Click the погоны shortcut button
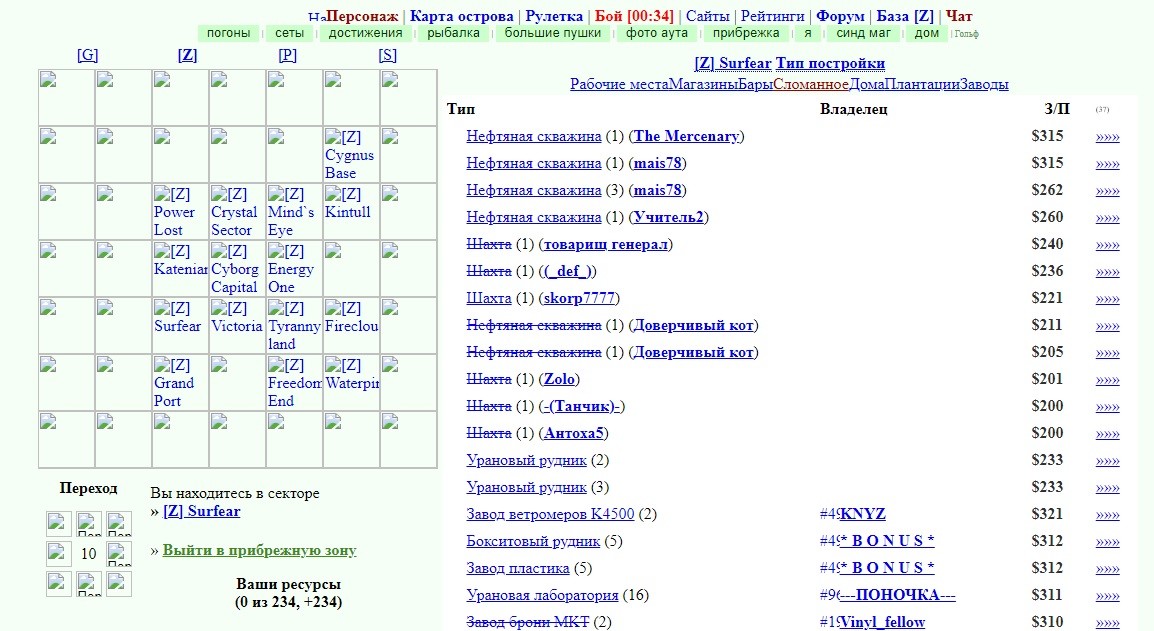1154x631 pixels. coord(229,33)
